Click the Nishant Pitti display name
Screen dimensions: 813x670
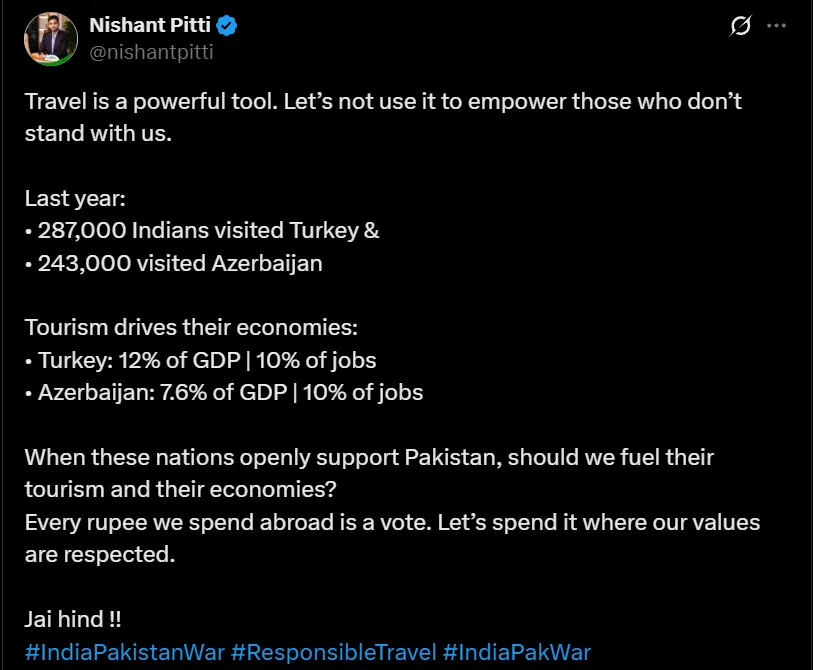click(x=150, y=25)
